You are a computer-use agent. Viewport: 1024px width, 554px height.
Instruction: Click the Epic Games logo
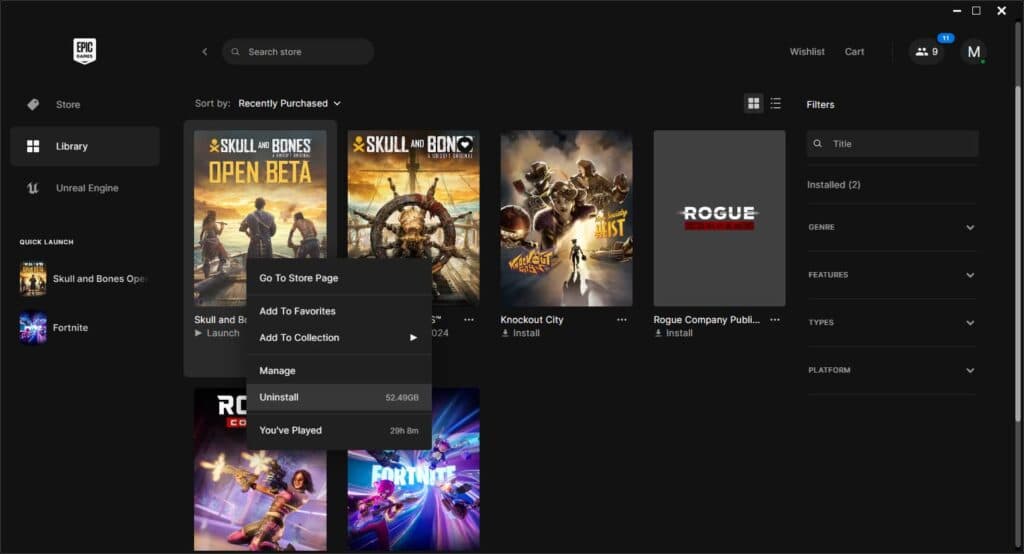point(85,51)
